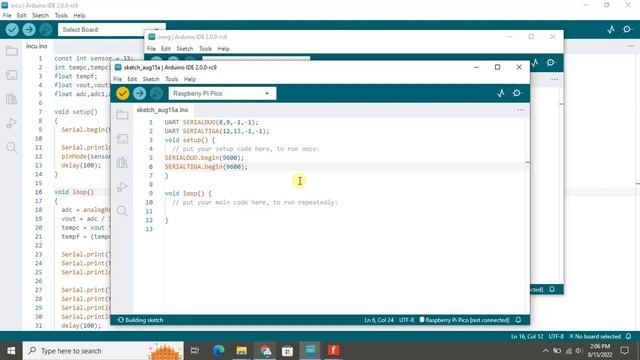This screenshot has height=360, width=640.
Task: Click line 1 UART SERIALDUO code
Action: tap(211, 122)
